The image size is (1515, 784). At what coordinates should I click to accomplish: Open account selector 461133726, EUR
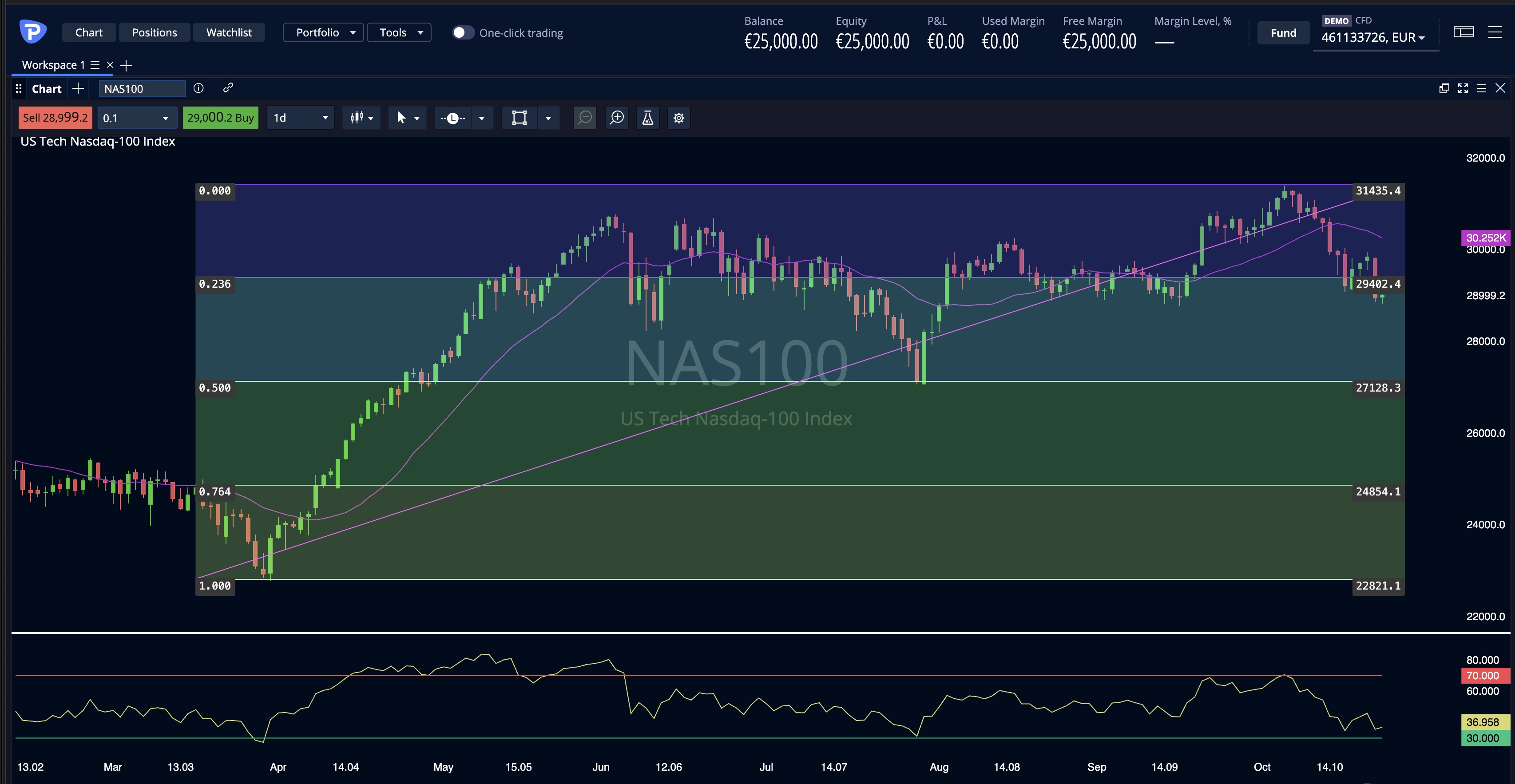[x=1374, y=37]
